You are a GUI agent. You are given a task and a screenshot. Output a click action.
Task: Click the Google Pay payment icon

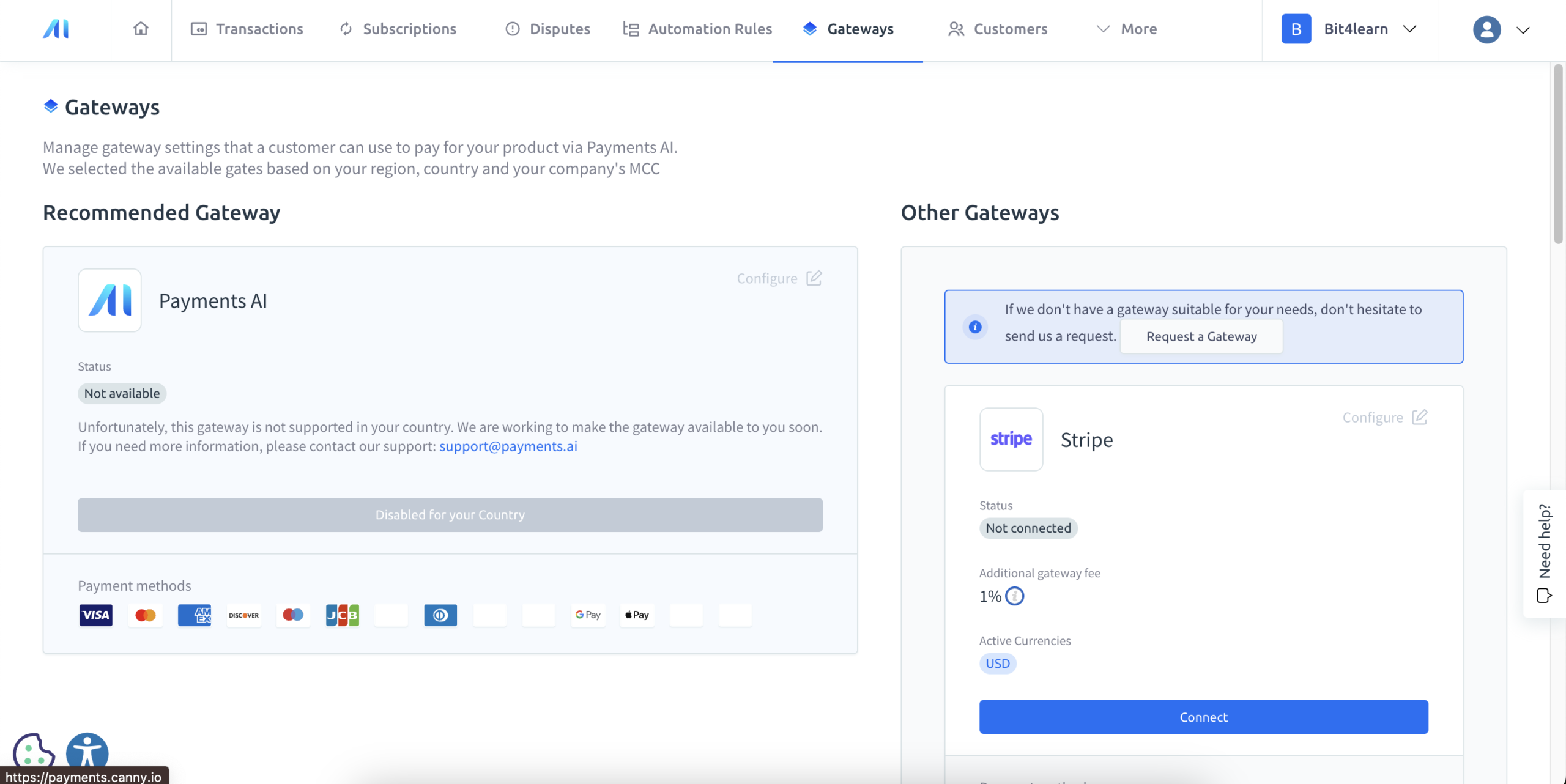588,615
